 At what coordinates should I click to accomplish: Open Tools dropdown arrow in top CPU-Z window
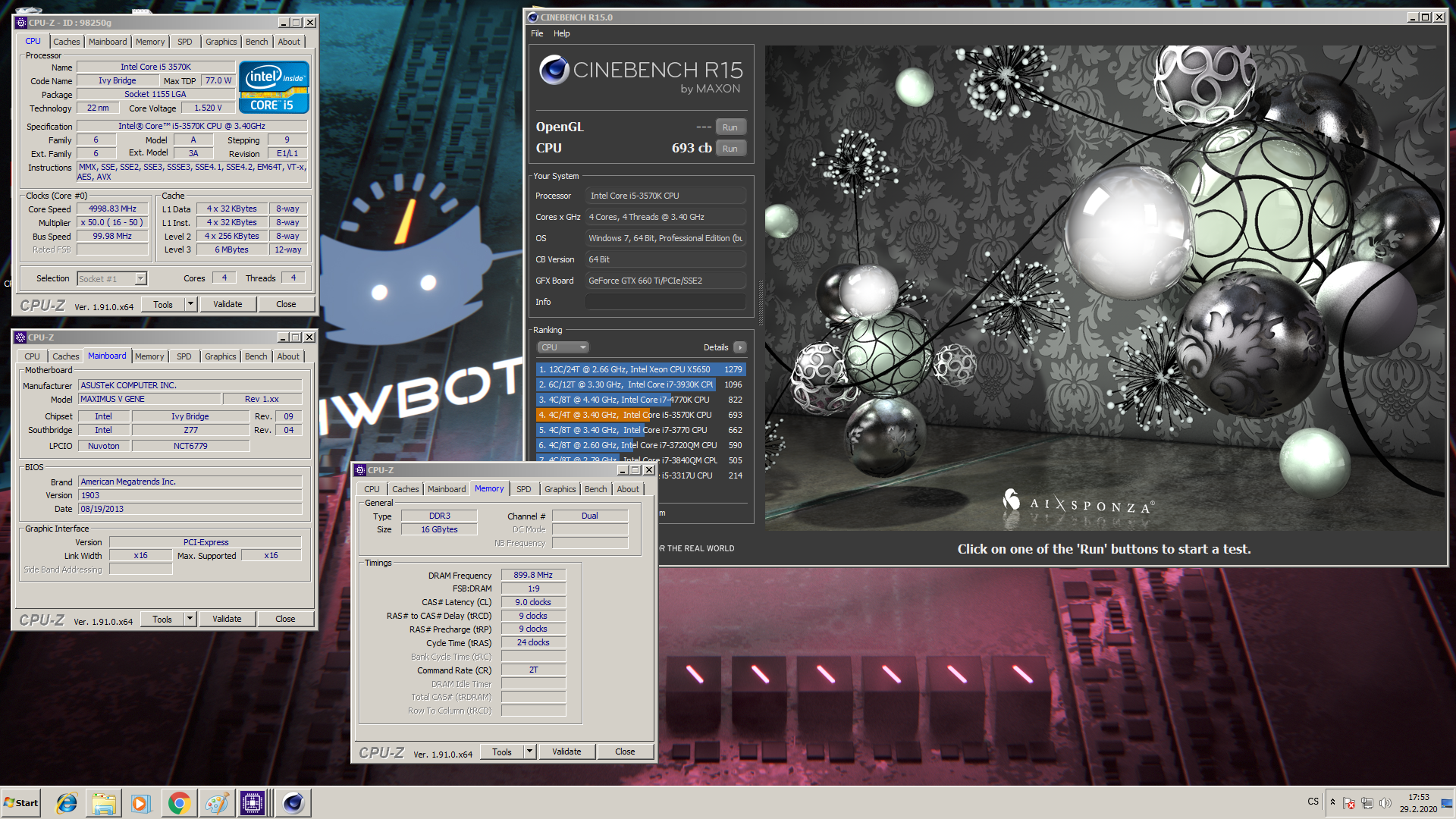tap(191, 304)
